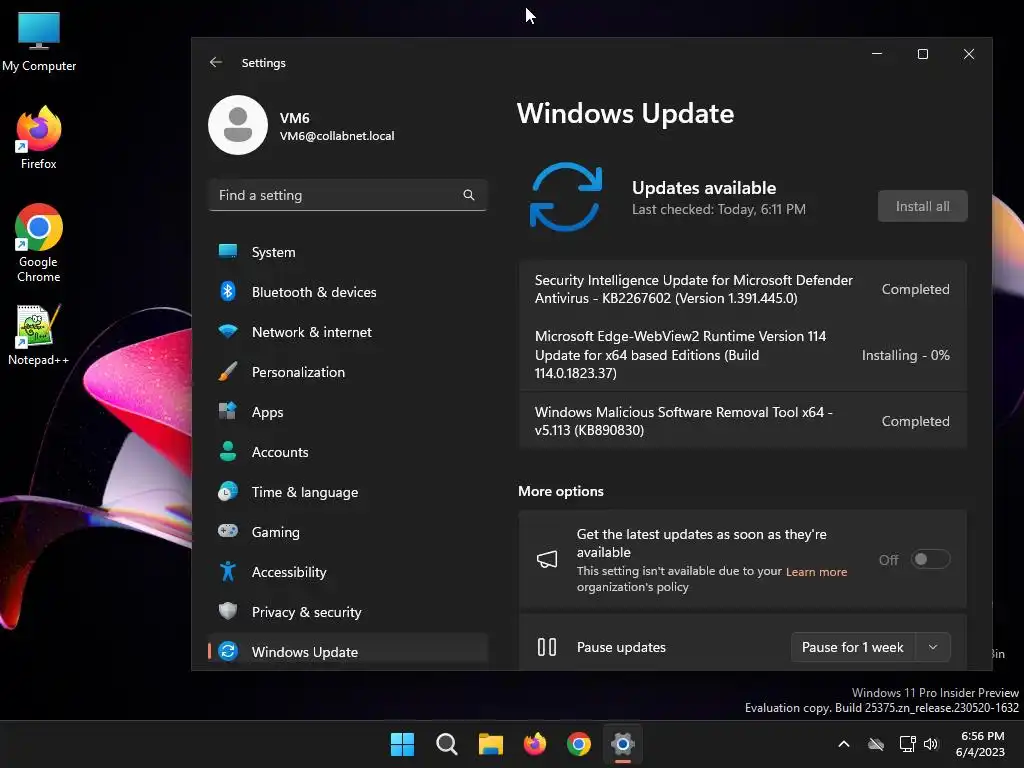
Task: Click the Gaming controller icon
Action: click(x=228, y=531)
